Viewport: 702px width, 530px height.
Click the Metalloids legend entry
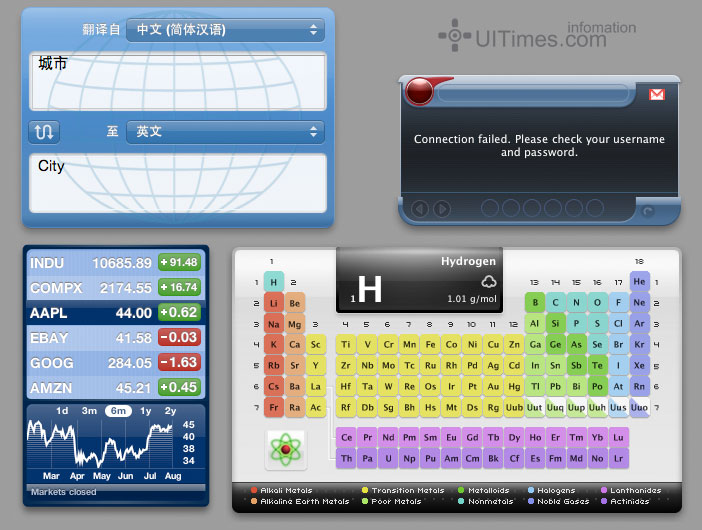click(x=484, y=490)
